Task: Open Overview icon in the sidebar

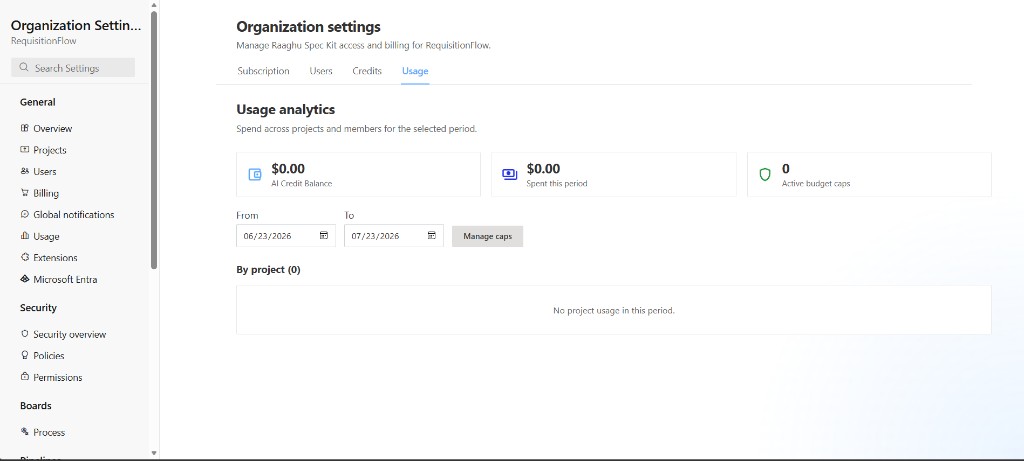Action: (25, 129)
